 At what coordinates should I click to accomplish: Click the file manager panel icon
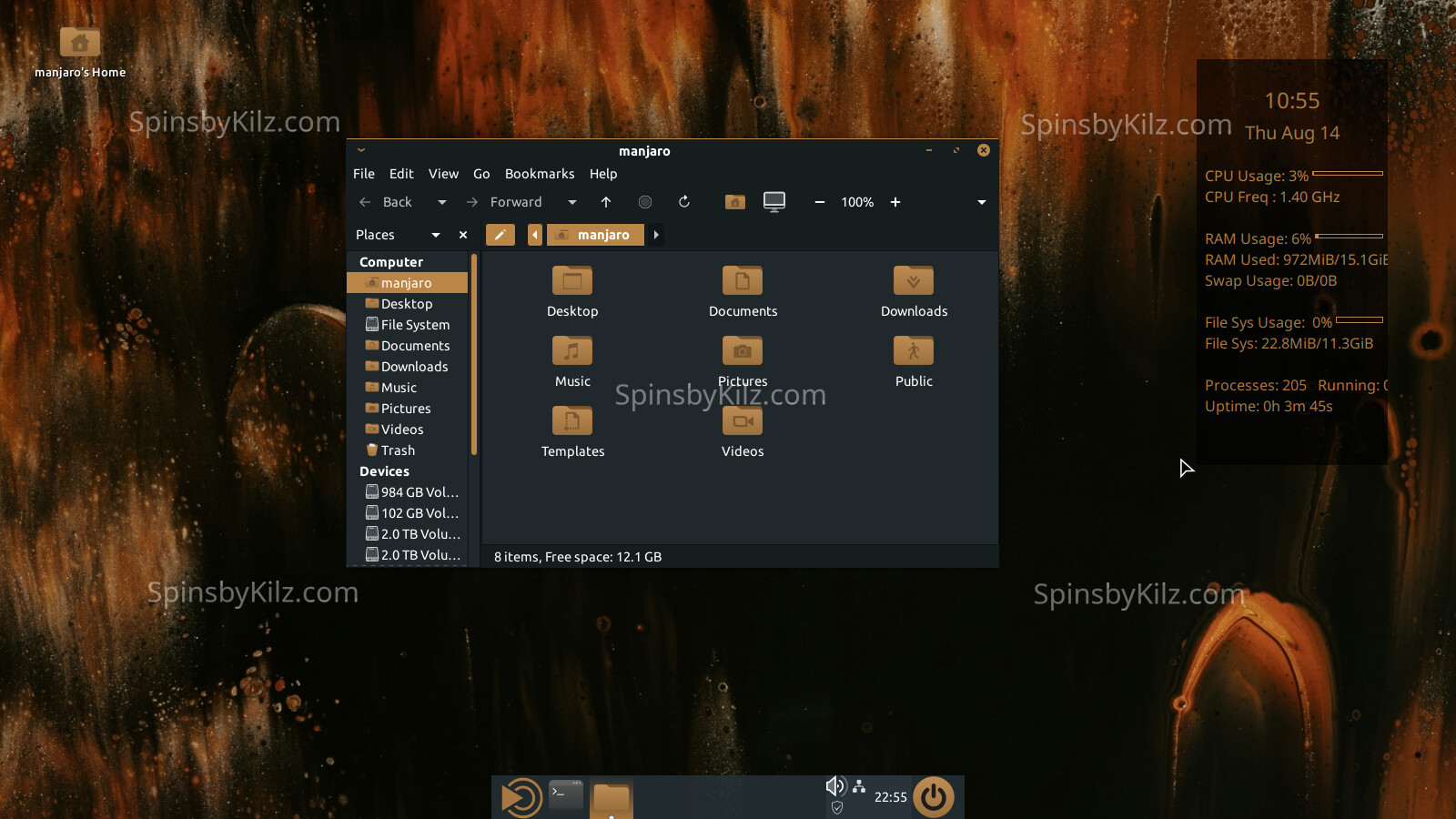point(612,798)
